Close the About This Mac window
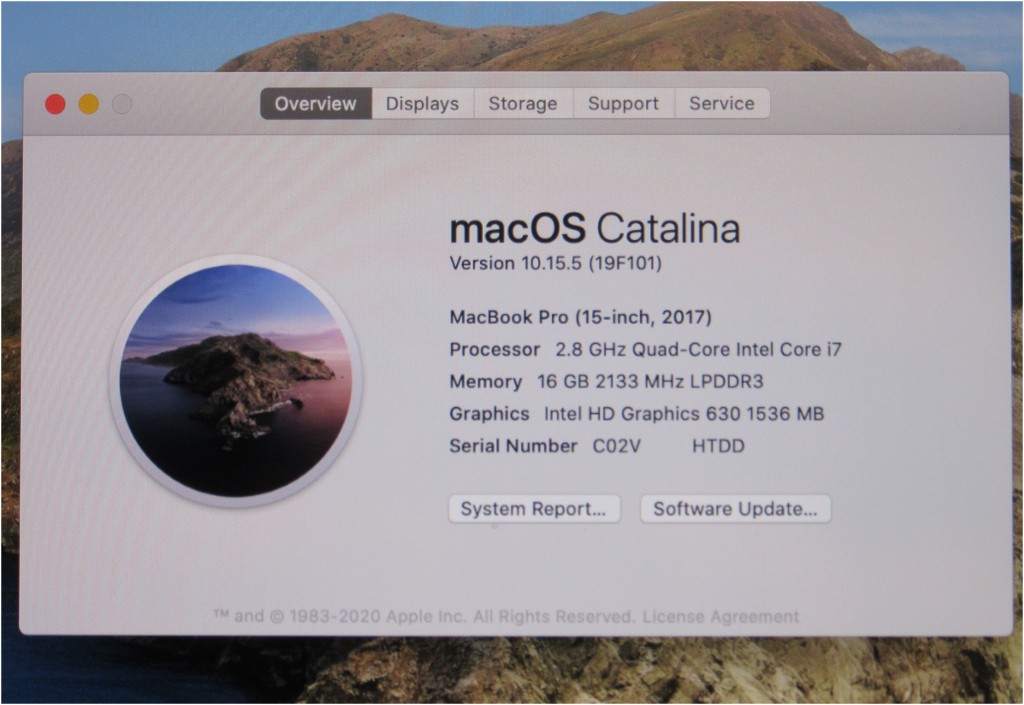The width and height of the screenshot is (1024, 705). [56, 104]
